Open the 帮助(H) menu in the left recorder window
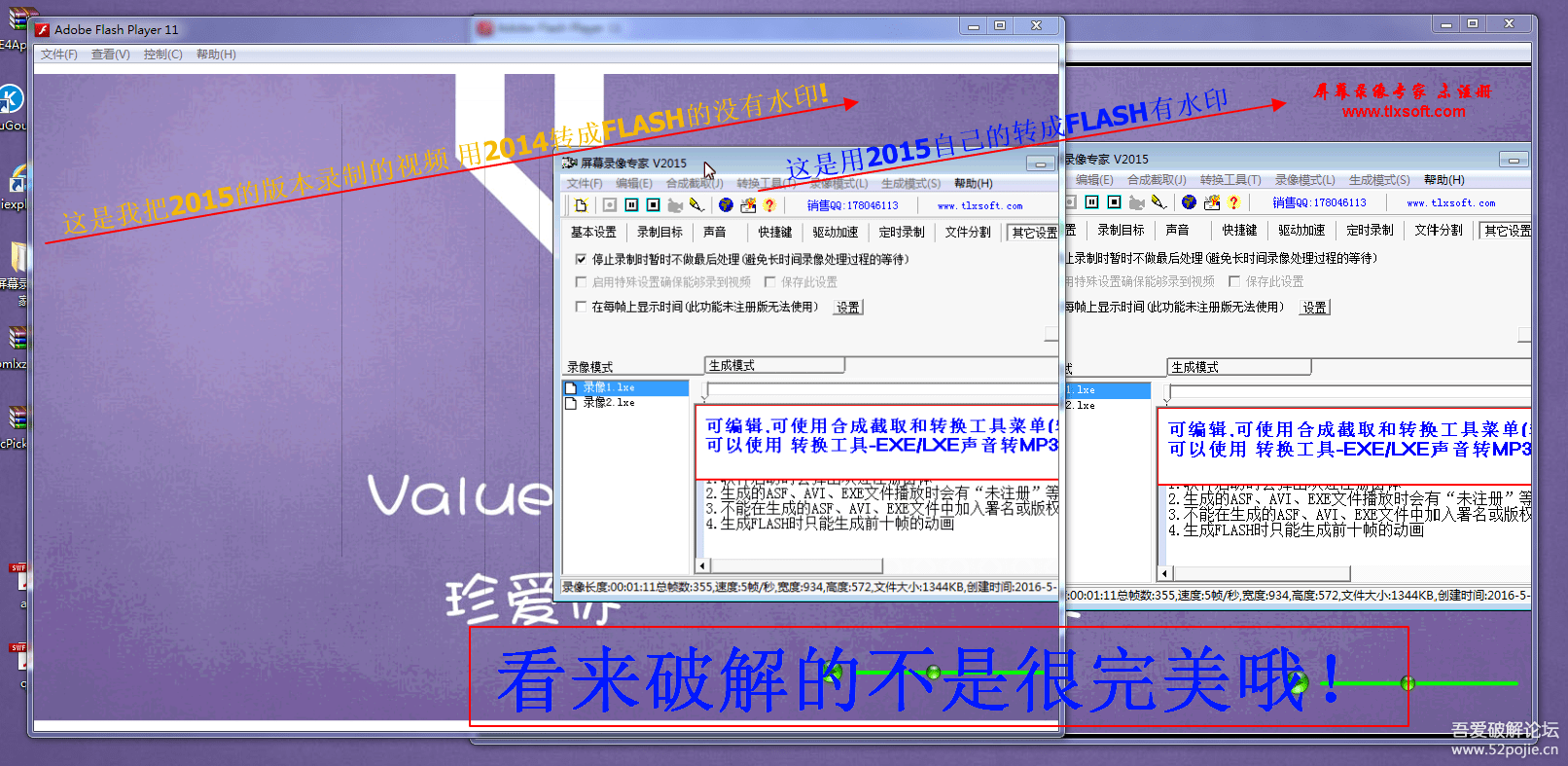 [x=973, y=183]
